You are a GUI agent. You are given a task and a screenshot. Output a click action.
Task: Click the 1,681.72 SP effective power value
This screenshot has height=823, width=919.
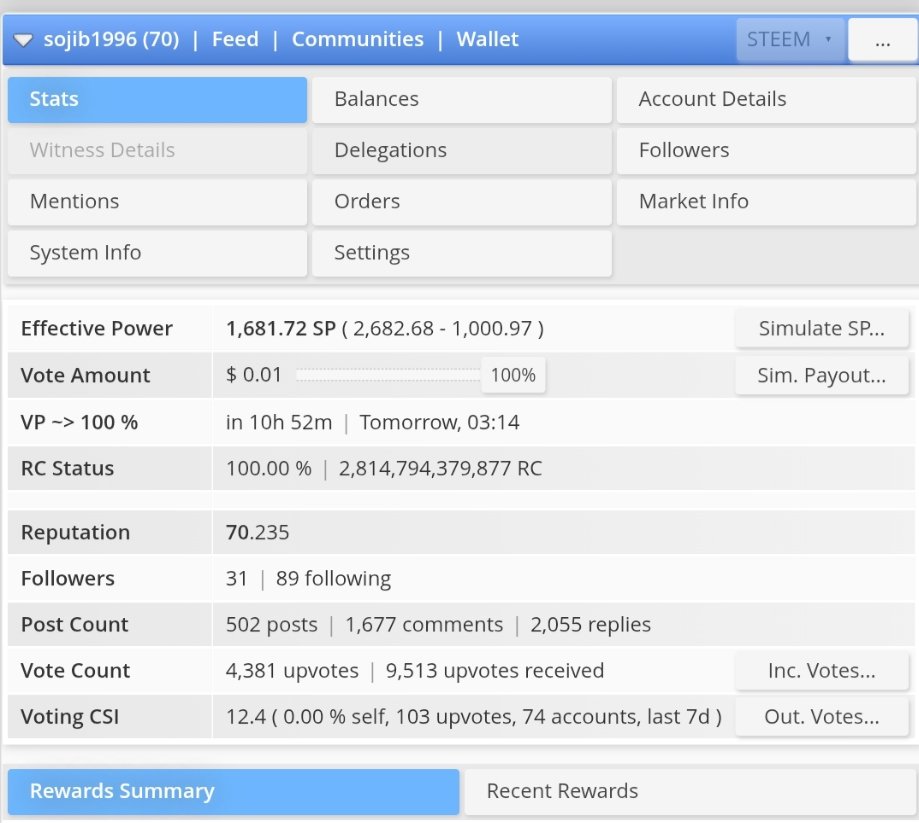pos(281,329)
